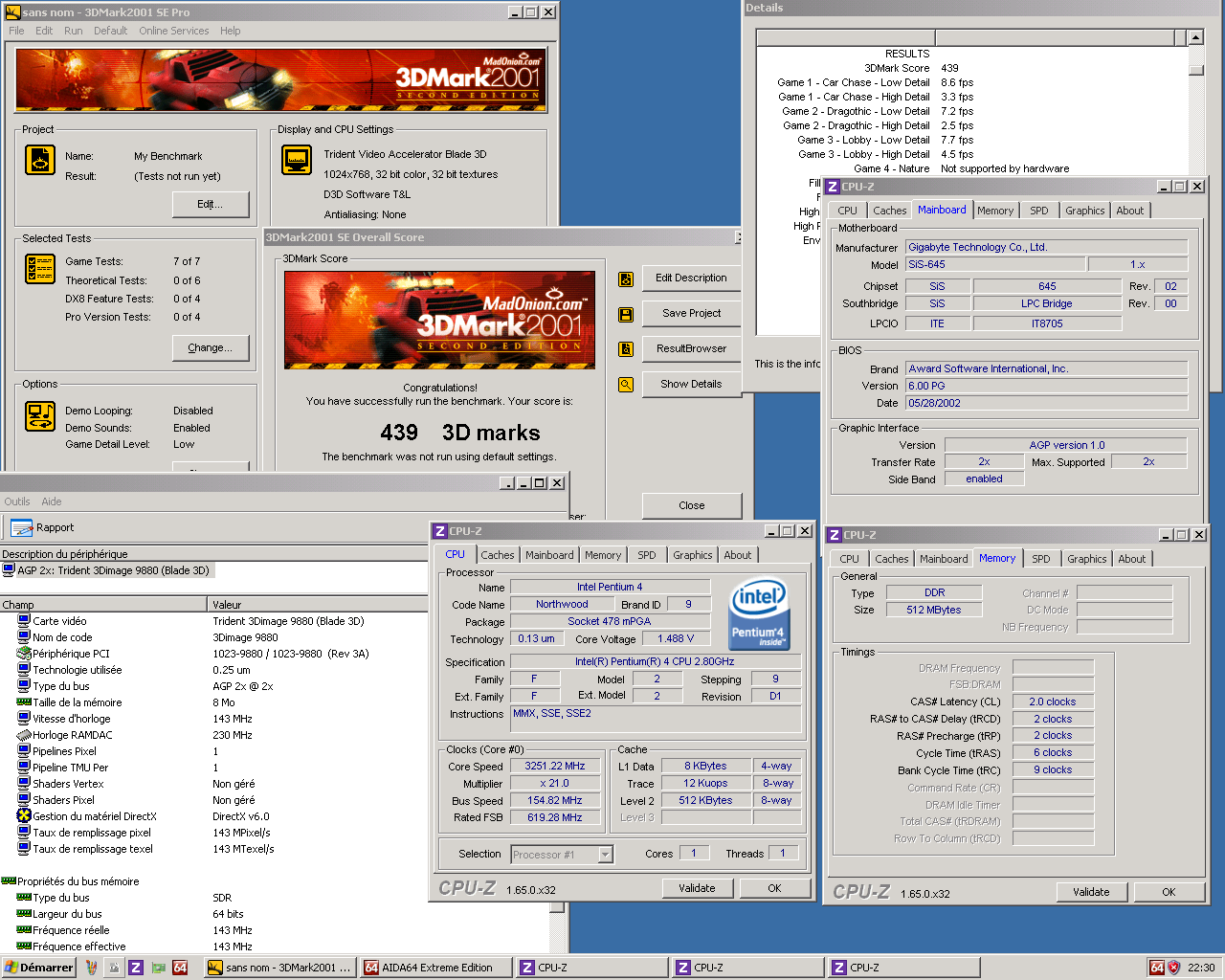The image size is (1225, 980).
Task: Switch to CPU tab in Memory CPU-Z window
Action: click(850, 559)
